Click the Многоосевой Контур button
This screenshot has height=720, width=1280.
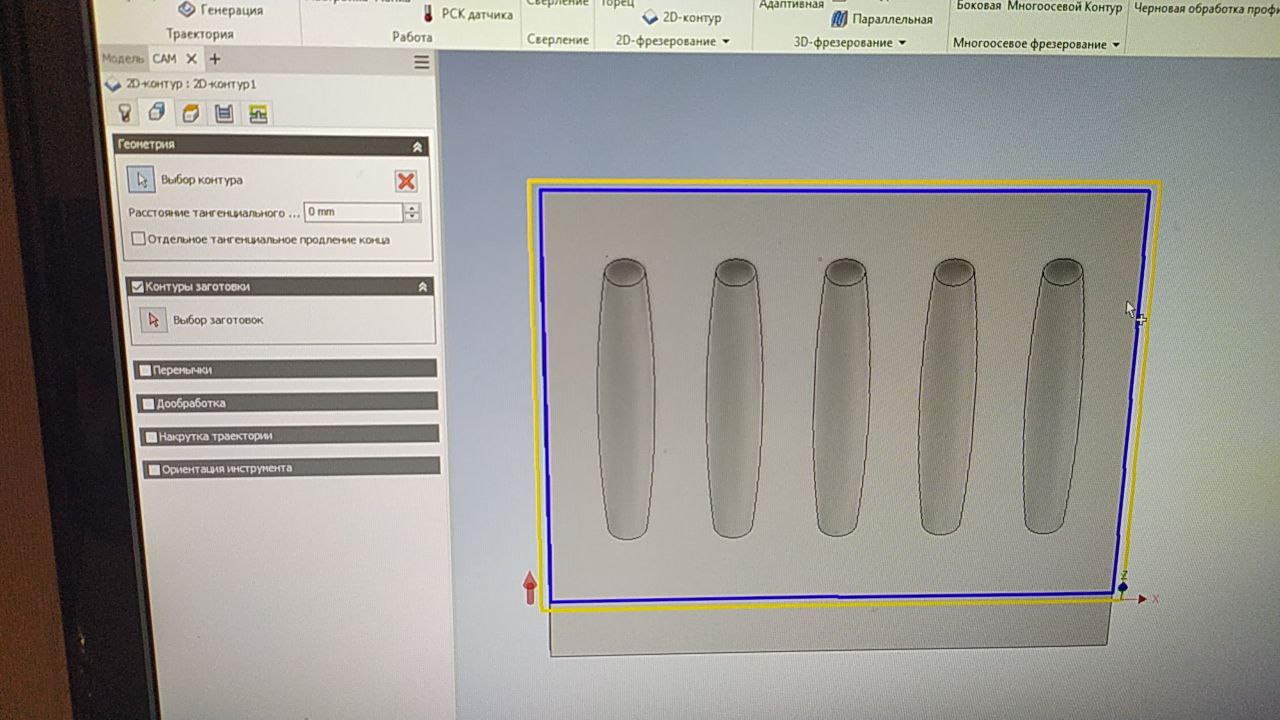click(x=1064, y=8)
